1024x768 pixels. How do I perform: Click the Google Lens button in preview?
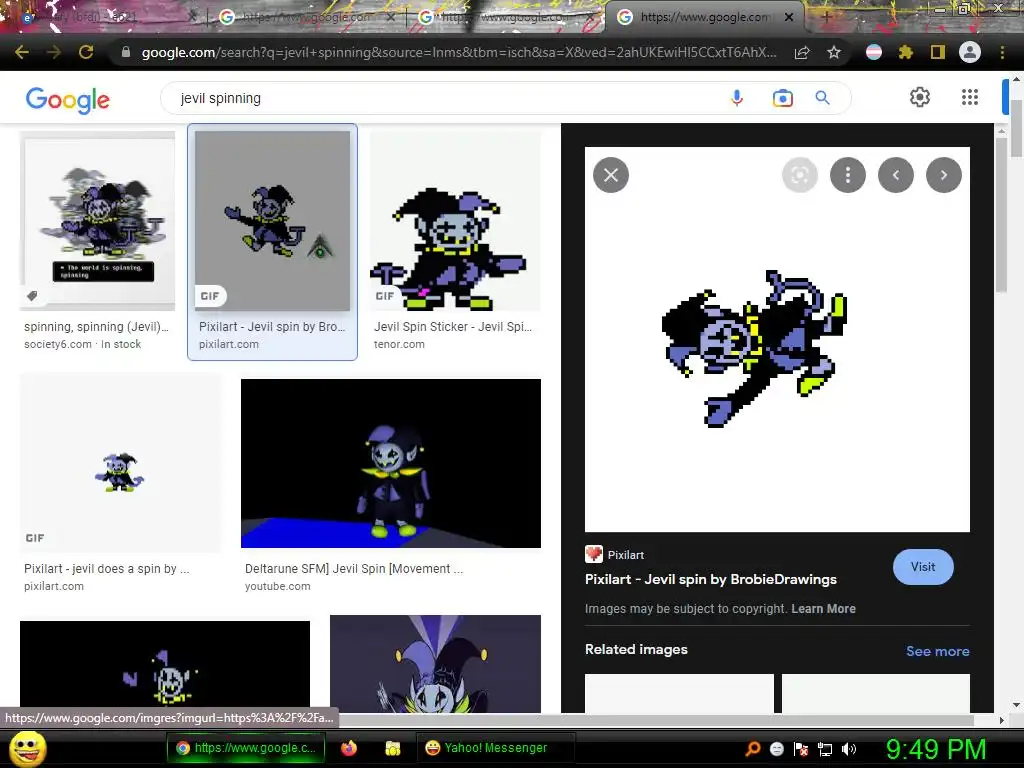799,175
